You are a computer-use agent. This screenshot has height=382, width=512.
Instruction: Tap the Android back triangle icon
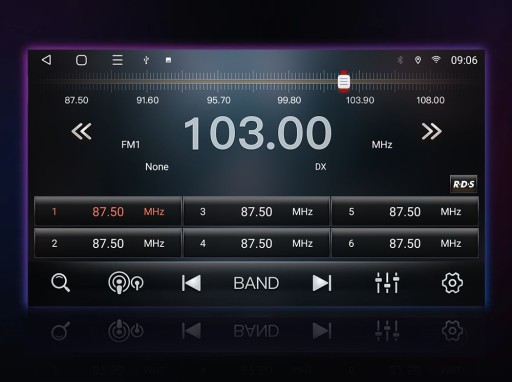47,60
